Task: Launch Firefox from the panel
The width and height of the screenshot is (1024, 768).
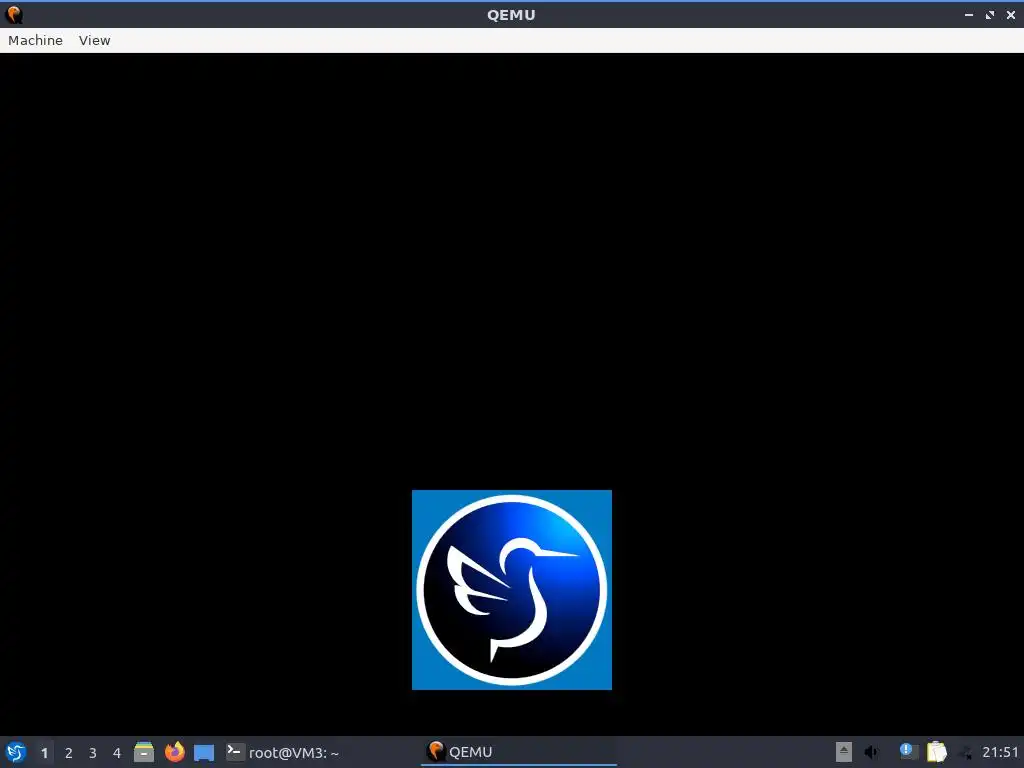Action: click(174, 752)
